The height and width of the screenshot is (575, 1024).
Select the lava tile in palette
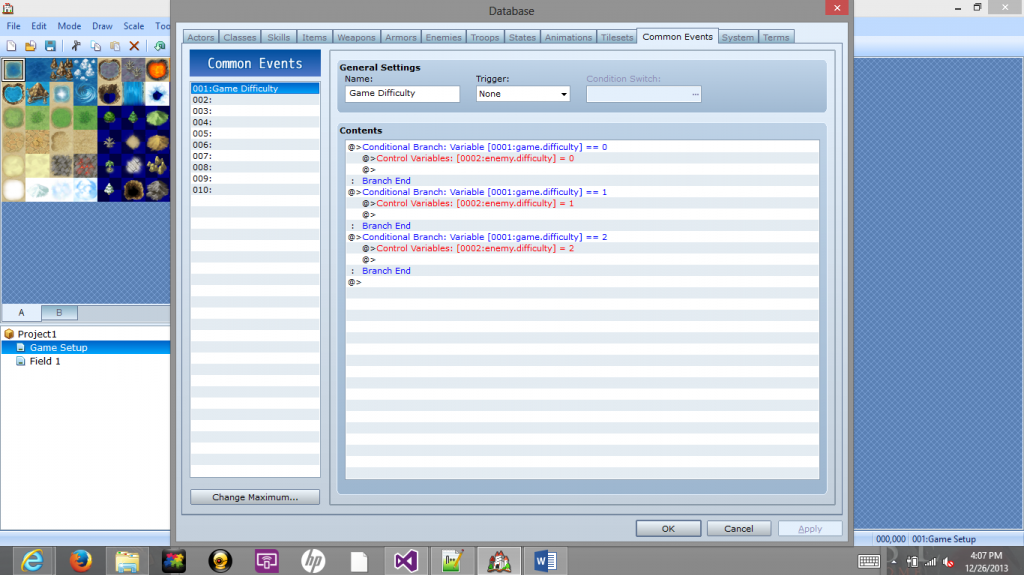click(158, 70)
